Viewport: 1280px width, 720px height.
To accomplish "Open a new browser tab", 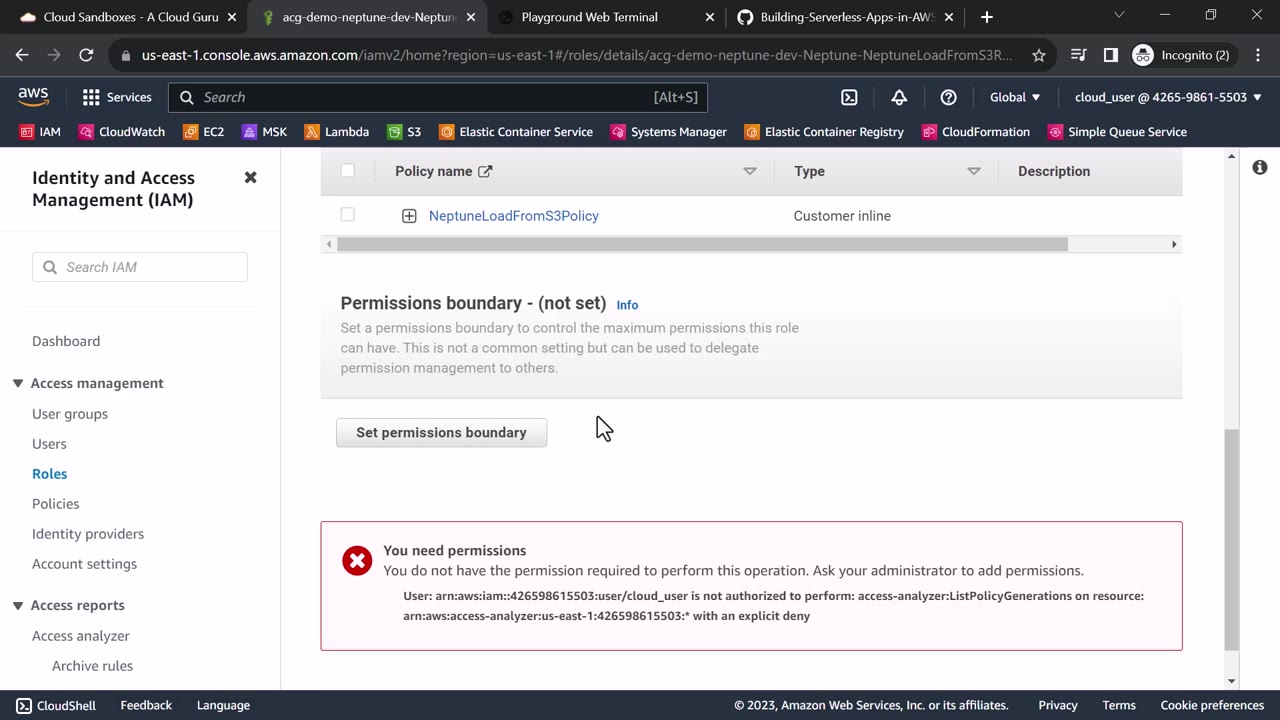I will pos(987,17).
